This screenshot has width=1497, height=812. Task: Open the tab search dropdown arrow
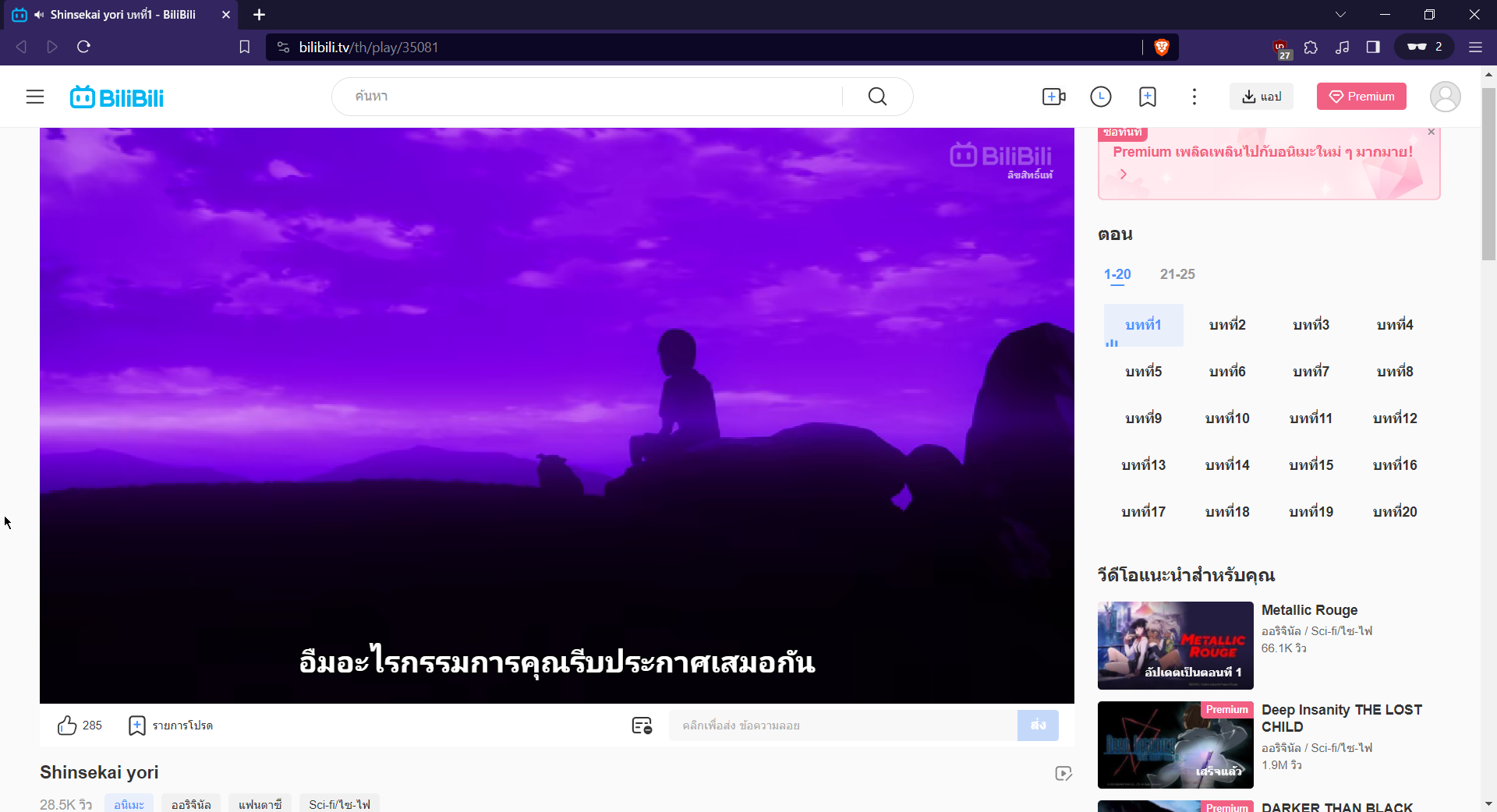pyautogui.click(x=1340, y=15)
